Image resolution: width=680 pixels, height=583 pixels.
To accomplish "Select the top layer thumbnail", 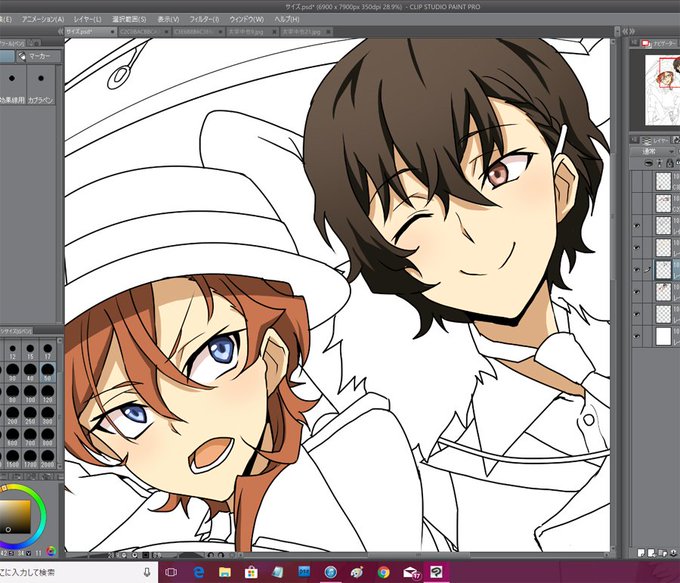I will click(663, 181).
